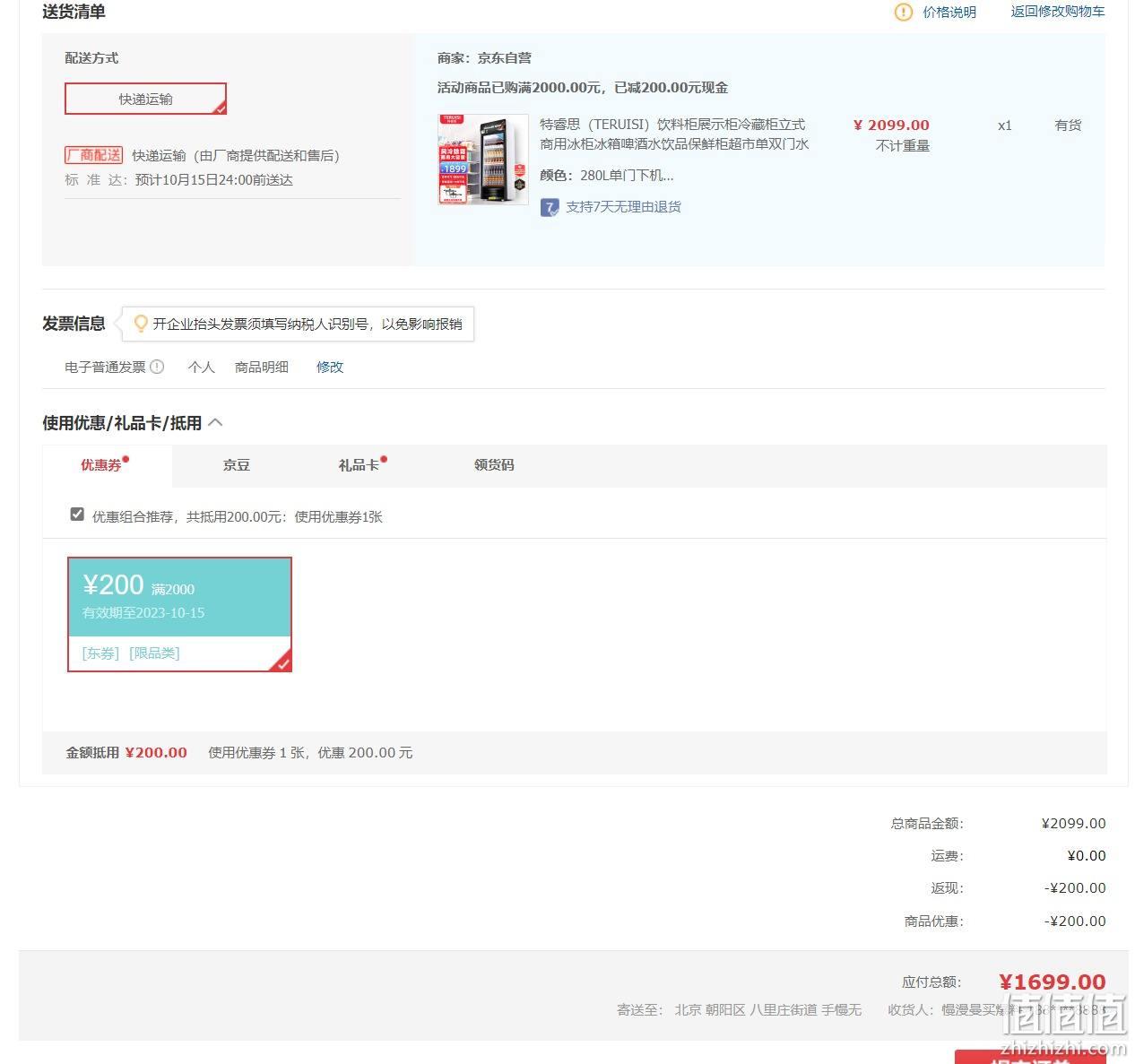Click the 应付总额 ¥1699.00 amount

[x=1053, y=982]
